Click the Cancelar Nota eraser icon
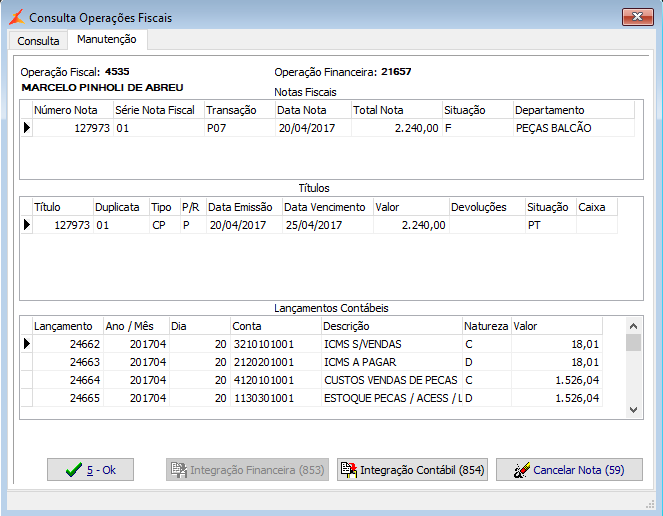 click(521, 471)
